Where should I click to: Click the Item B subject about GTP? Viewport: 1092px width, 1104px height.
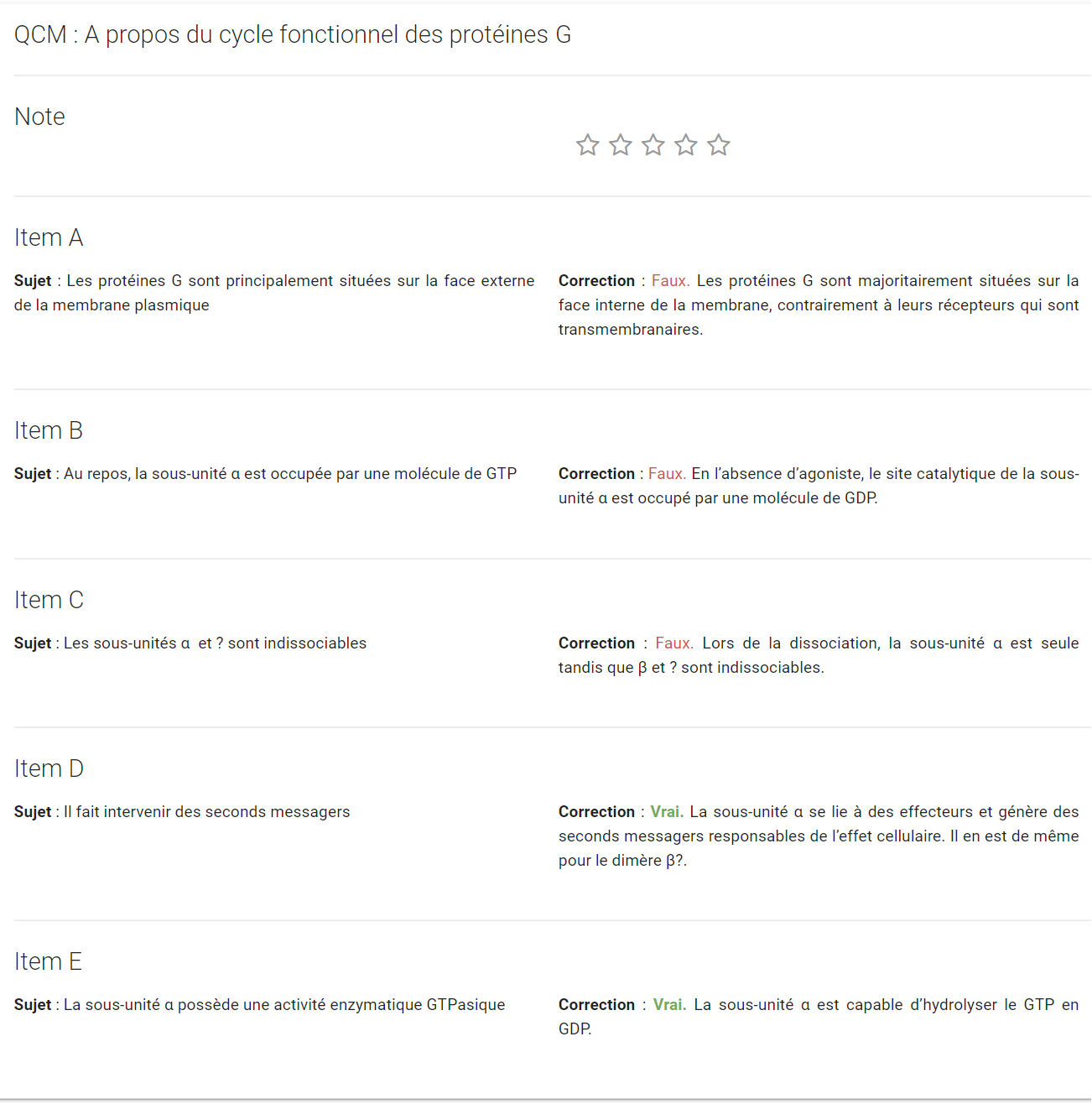click(266, 474)
